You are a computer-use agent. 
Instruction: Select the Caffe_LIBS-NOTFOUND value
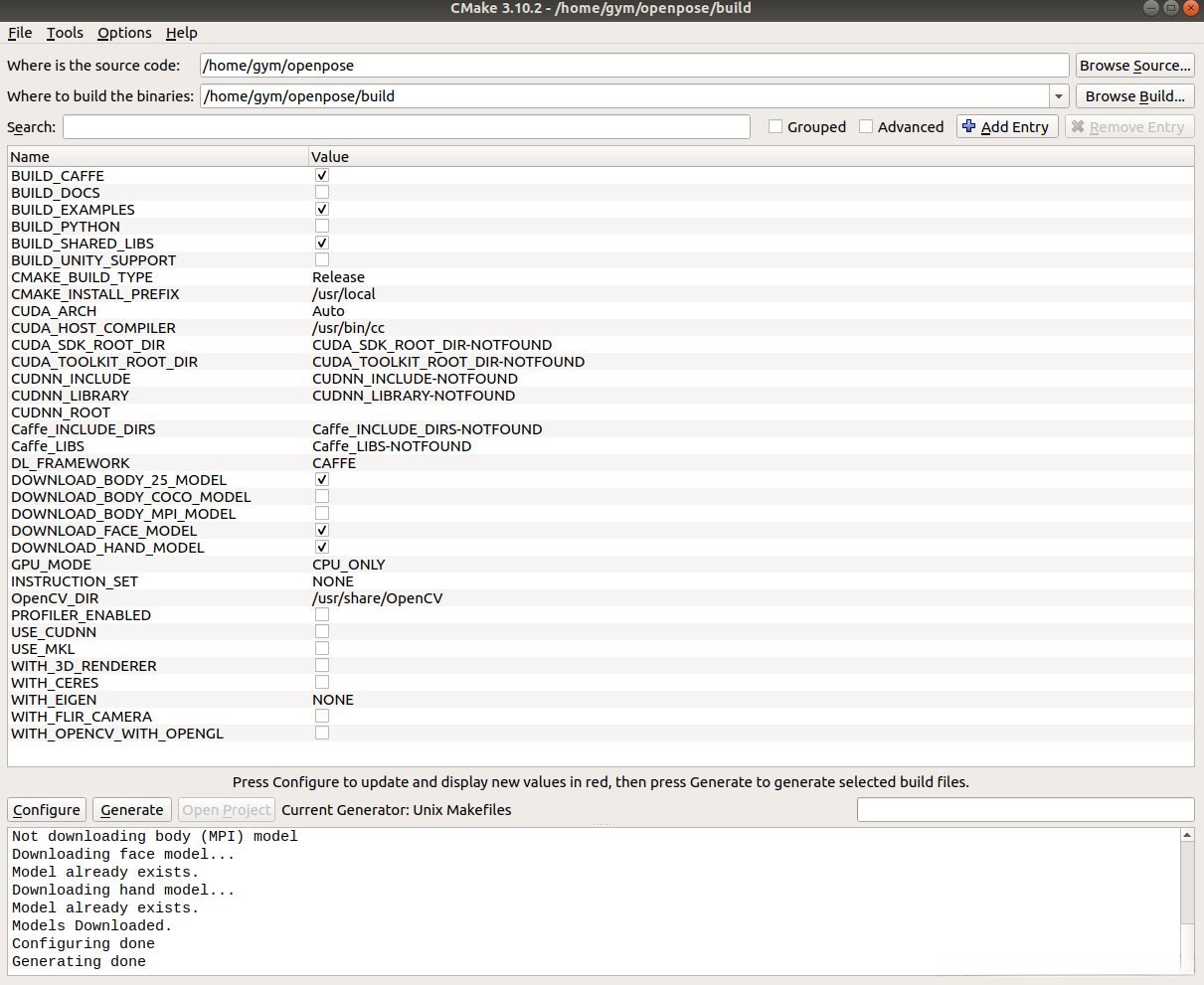[392, 446]
